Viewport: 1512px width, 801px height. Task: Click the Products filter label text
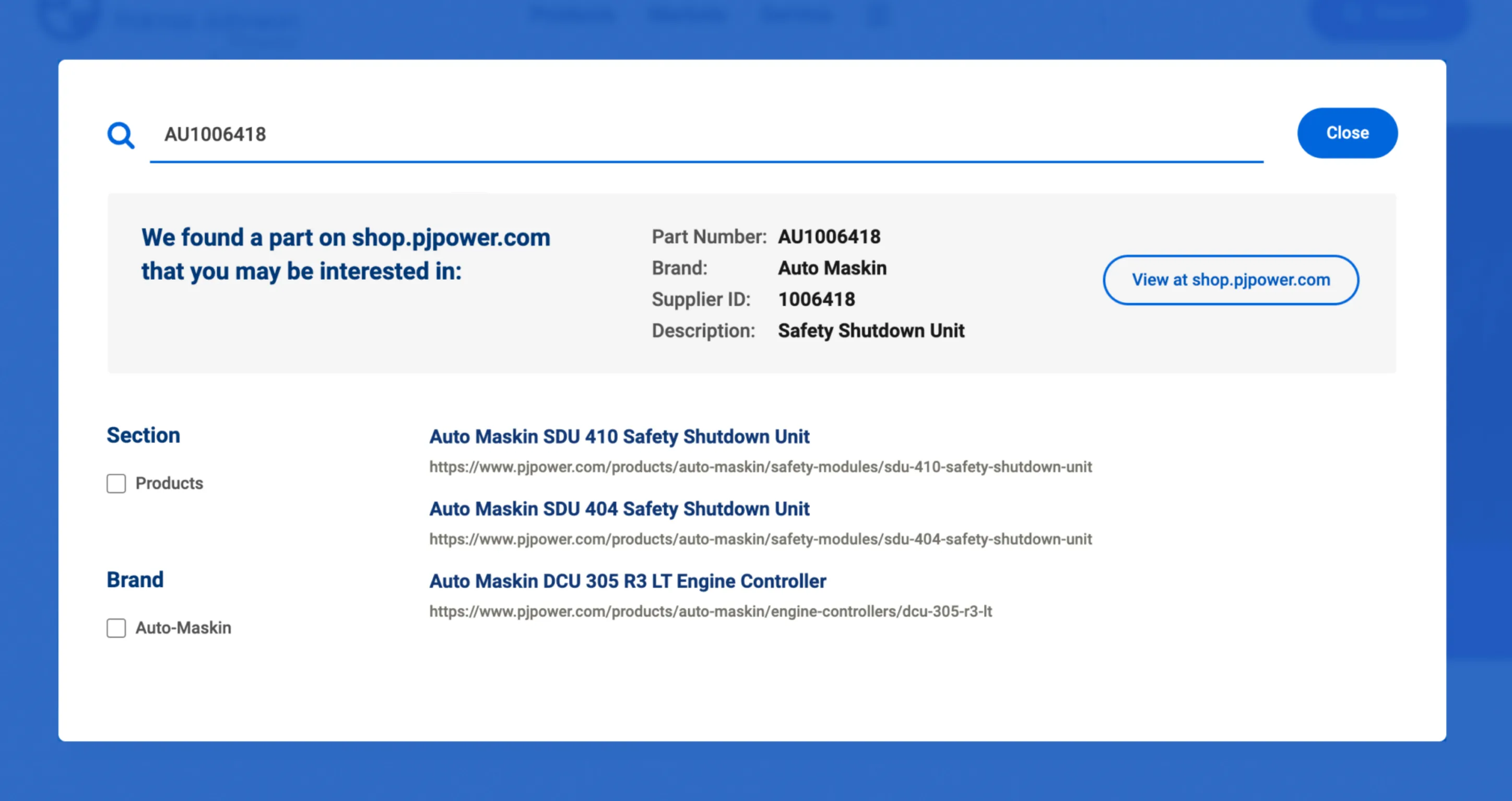point(169,483)
